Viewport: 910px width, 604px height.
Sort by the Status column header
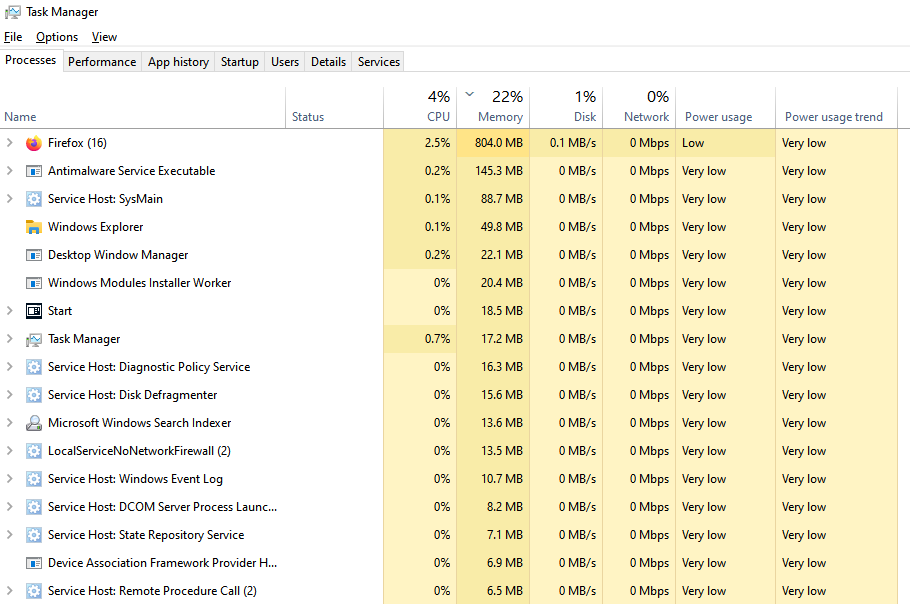(334, 108)
